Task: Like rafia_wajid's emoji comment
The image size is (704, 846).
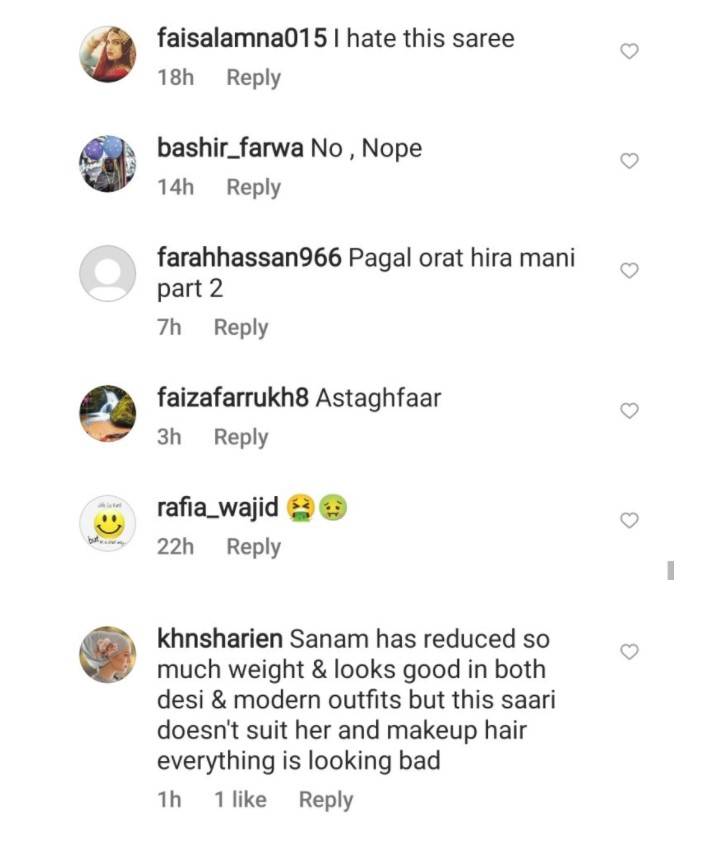Action: (629, 520)
